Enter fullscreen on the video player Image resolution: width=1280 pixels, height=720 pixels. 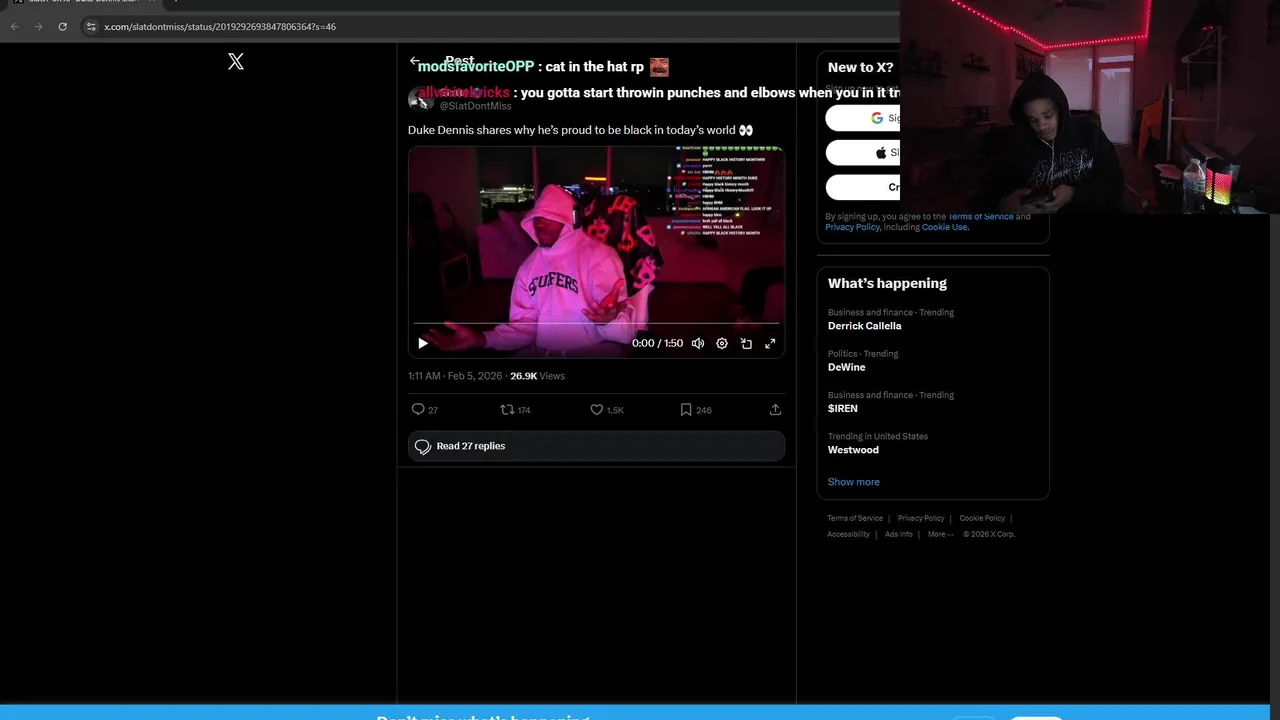(770, 343)
